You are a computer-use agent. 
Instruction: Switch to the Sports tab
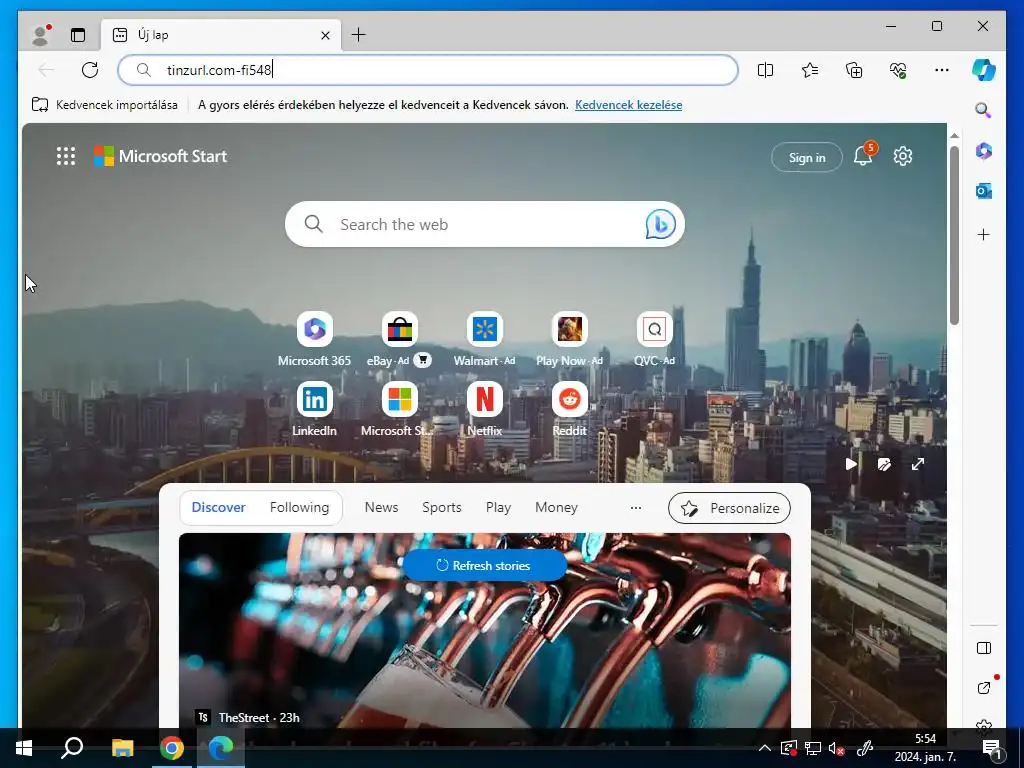pyautogui.click(x=441, y=507)
